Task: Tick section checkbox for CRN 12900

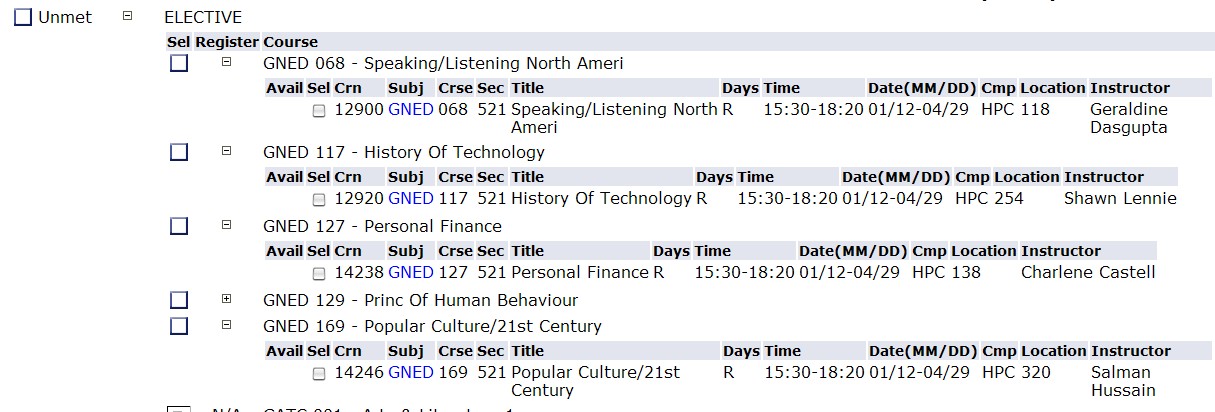Action: tap(319, 111)
